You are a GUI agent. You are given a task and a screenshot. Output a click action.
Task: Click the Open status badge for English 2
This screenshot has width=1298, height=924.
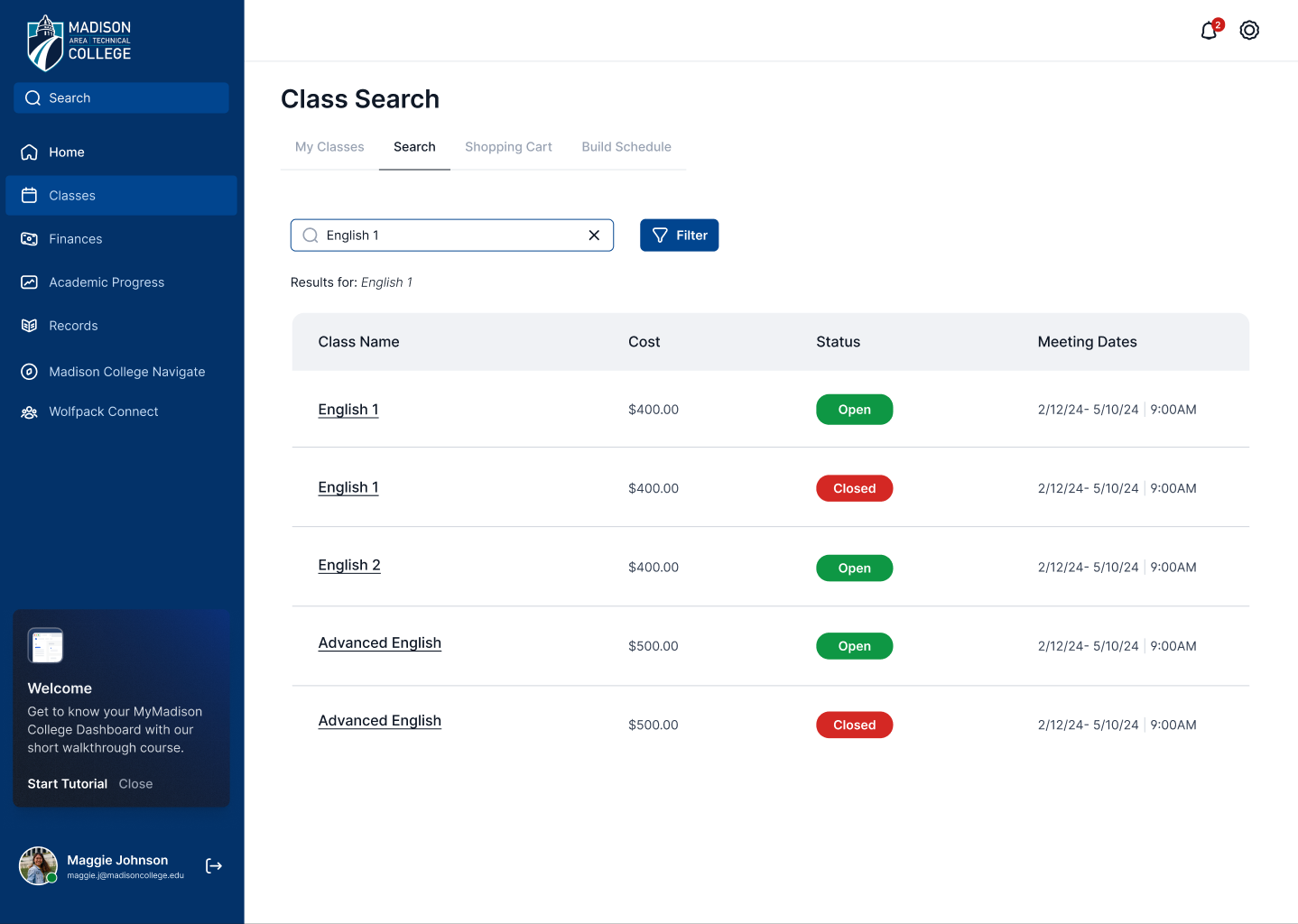(x=855, y=568)
